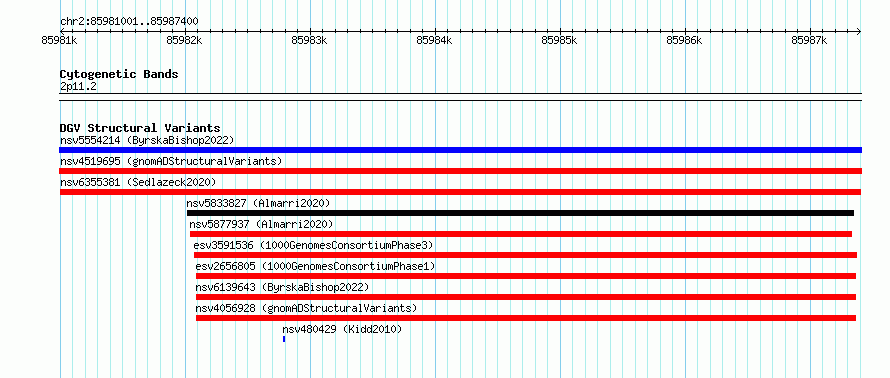Screen dimensions: 890x378
Task: Select the small blue nsv480429 marker
Action: pos(284,339)
